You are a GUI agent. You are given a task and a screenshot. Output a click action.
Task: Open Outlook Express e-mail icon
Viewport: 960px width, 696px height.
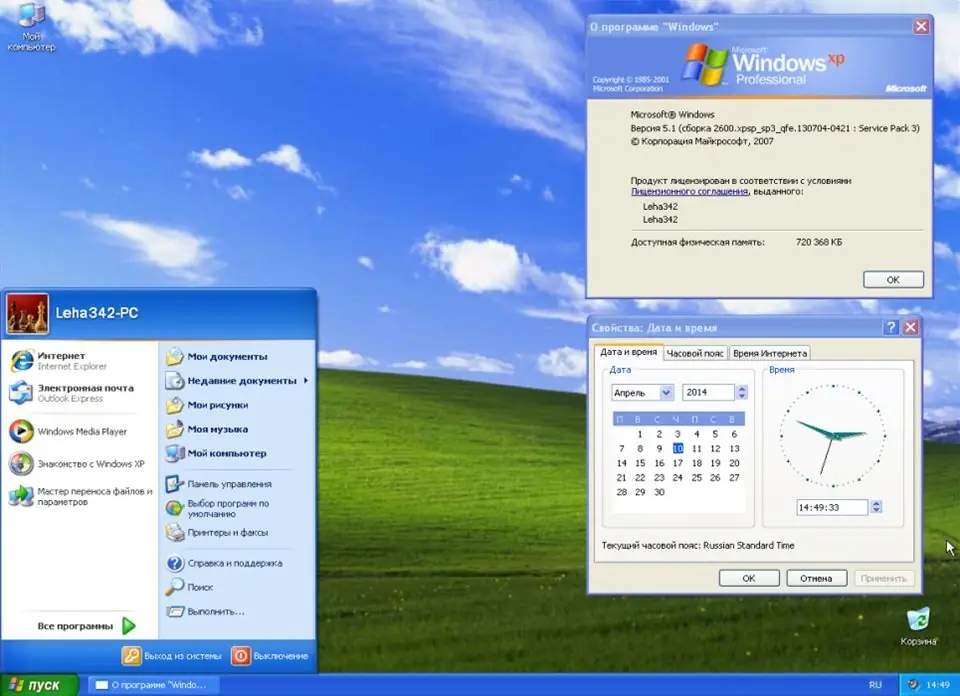[21, 392]
